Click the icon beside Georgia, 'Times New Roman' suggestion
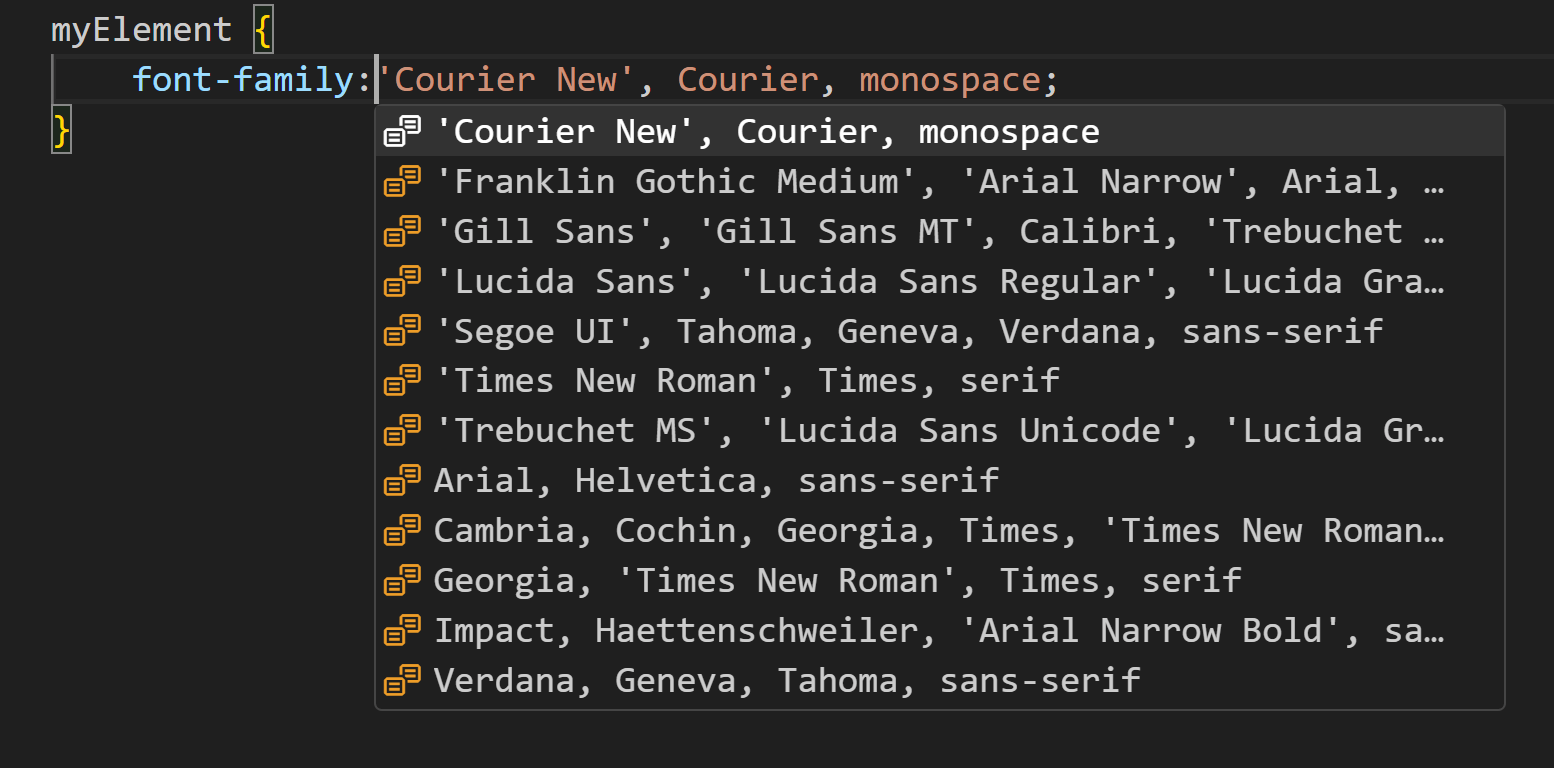 point(402,581)
